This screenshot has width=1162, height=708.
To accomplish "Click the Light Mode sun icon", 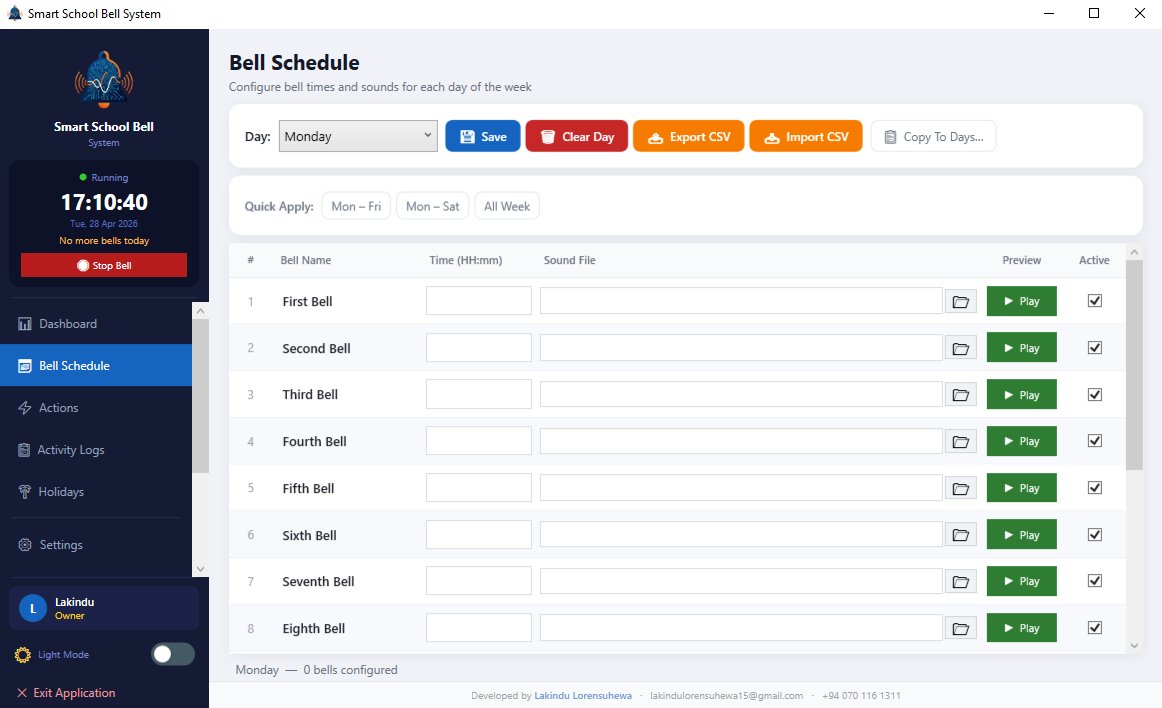I will [23, 655].
